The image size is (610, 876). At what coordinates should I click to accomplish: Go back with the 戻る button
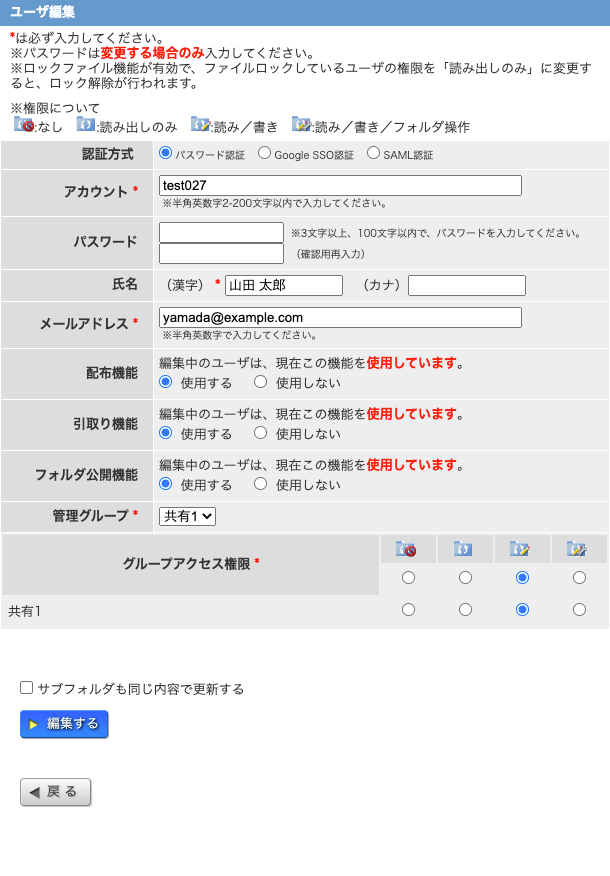(56, 792)
